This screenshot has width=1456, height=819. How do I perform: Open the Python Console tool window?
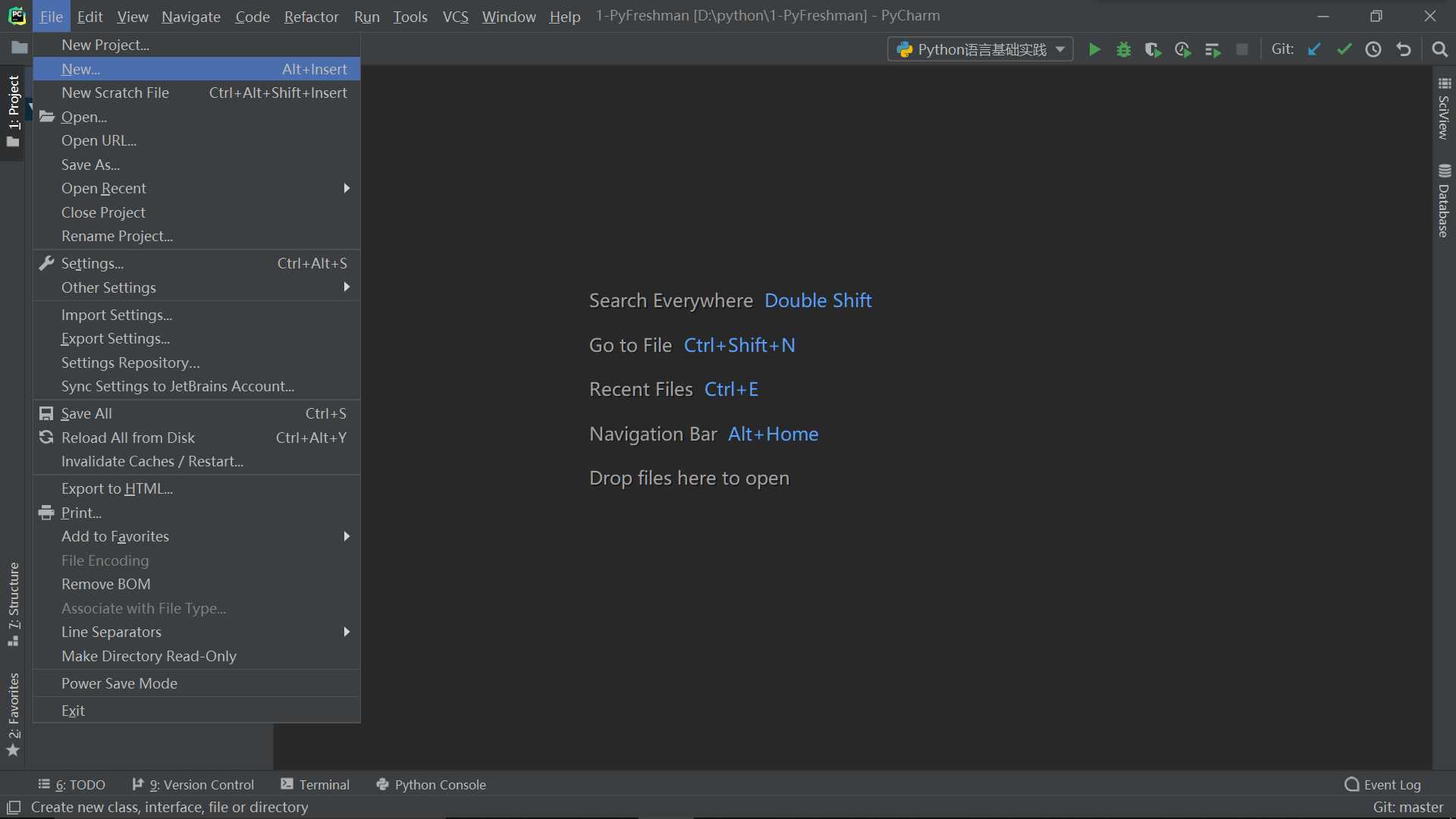pos(431,785)
